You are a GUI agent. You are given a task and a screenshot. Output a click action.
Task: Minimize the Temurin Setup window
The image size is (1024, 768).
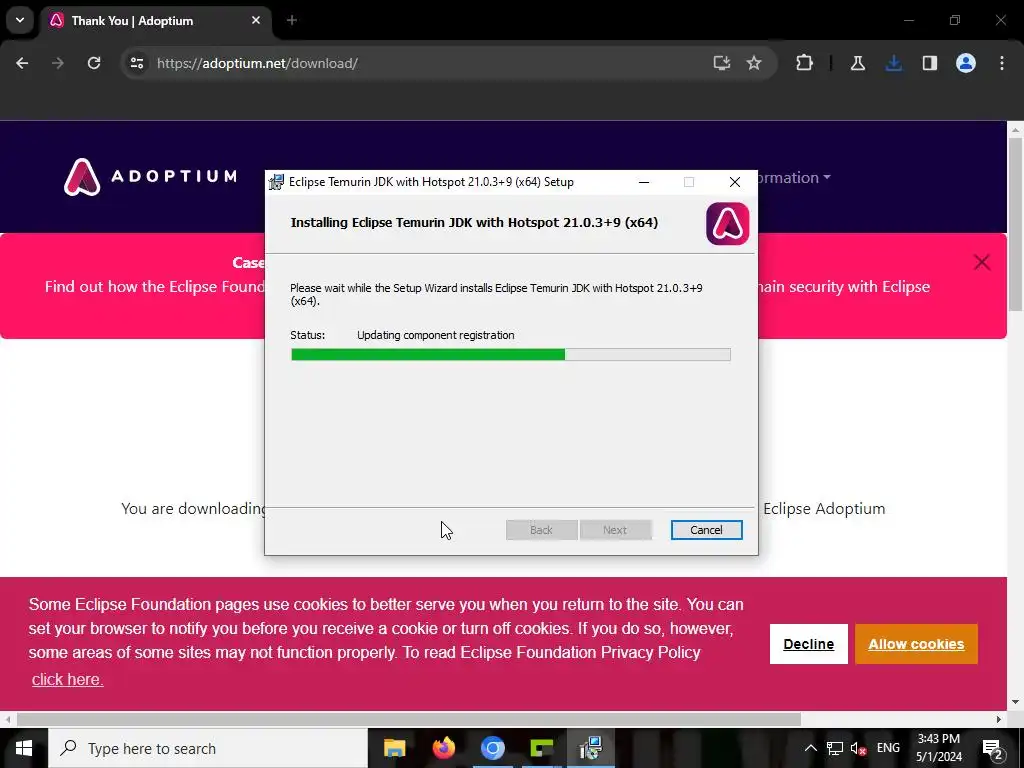(x=644, y=182)
